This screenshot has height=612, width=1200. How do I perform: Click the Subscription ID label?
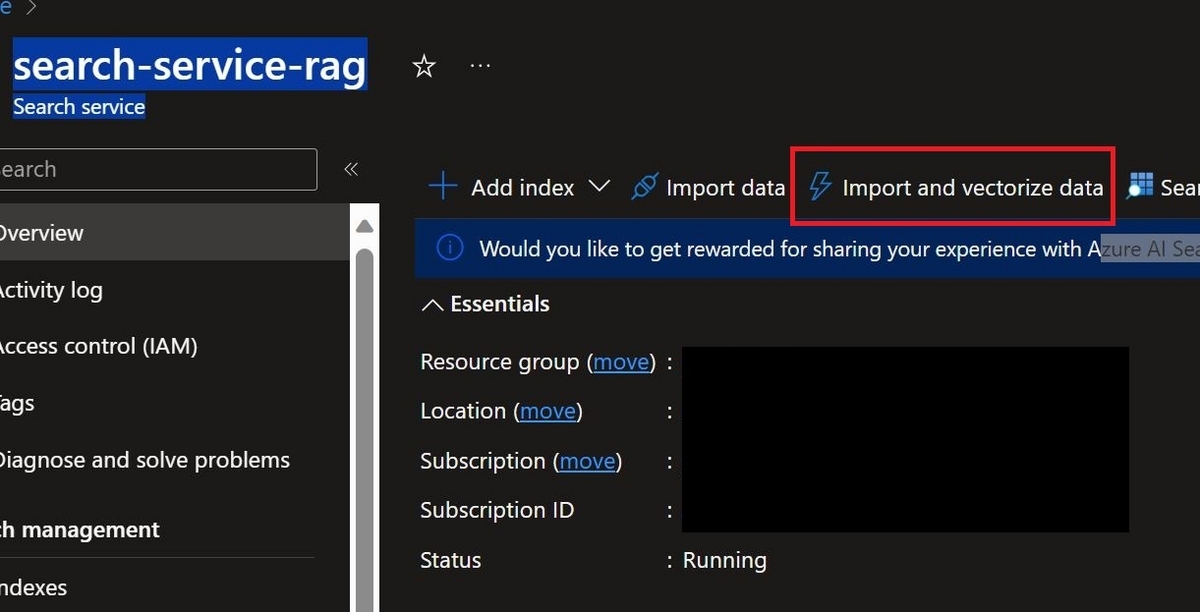coord(497,510)
